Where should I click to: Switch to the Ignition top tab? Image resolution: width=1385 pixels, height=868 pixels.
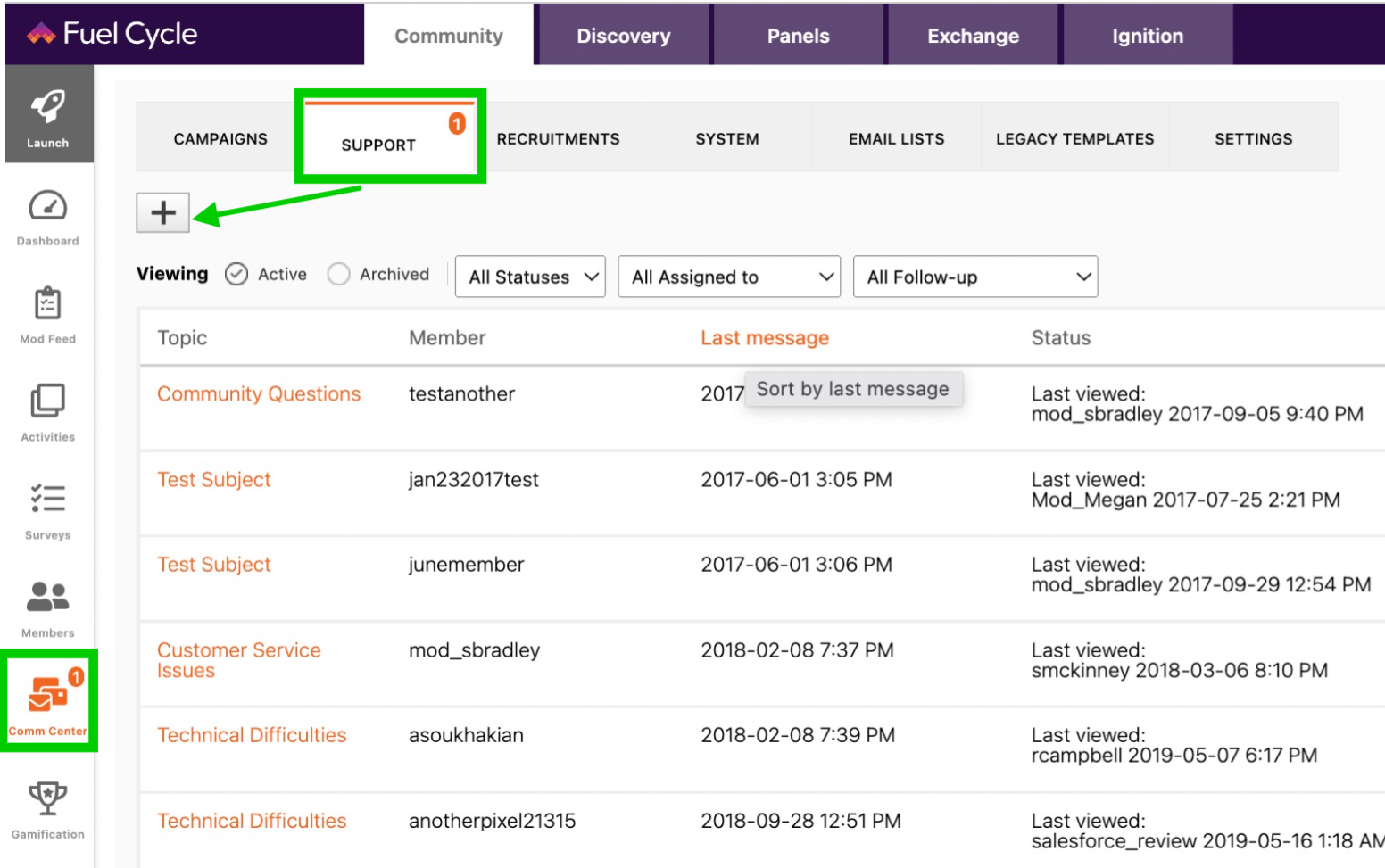click(1148, 36)
